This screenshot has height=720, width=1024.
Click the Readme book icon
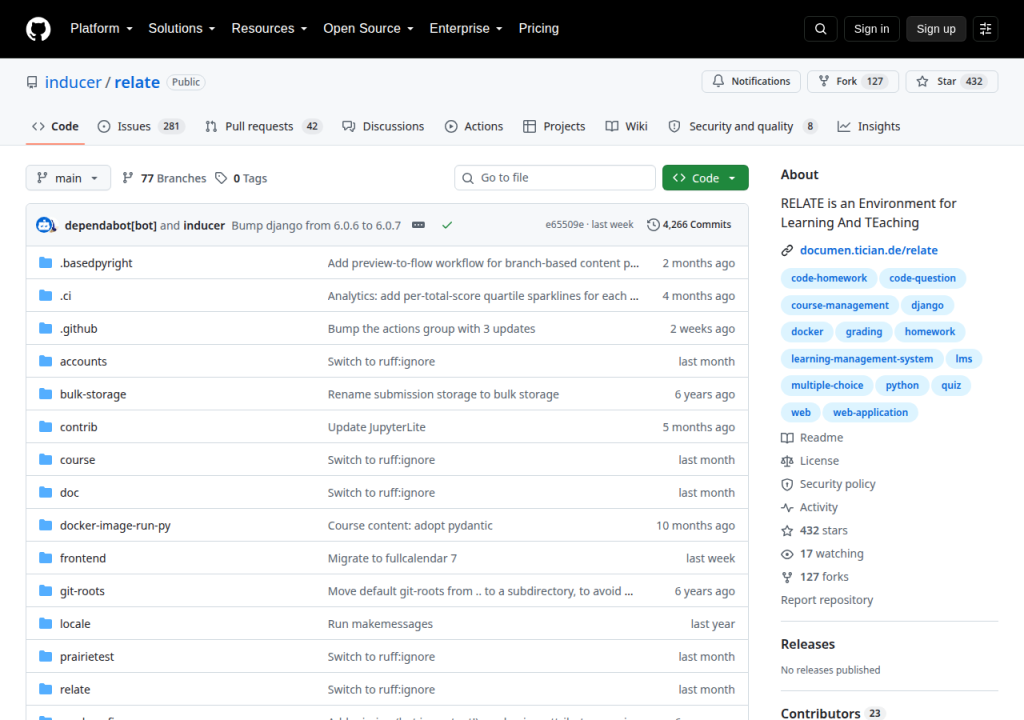click(787, 438)
